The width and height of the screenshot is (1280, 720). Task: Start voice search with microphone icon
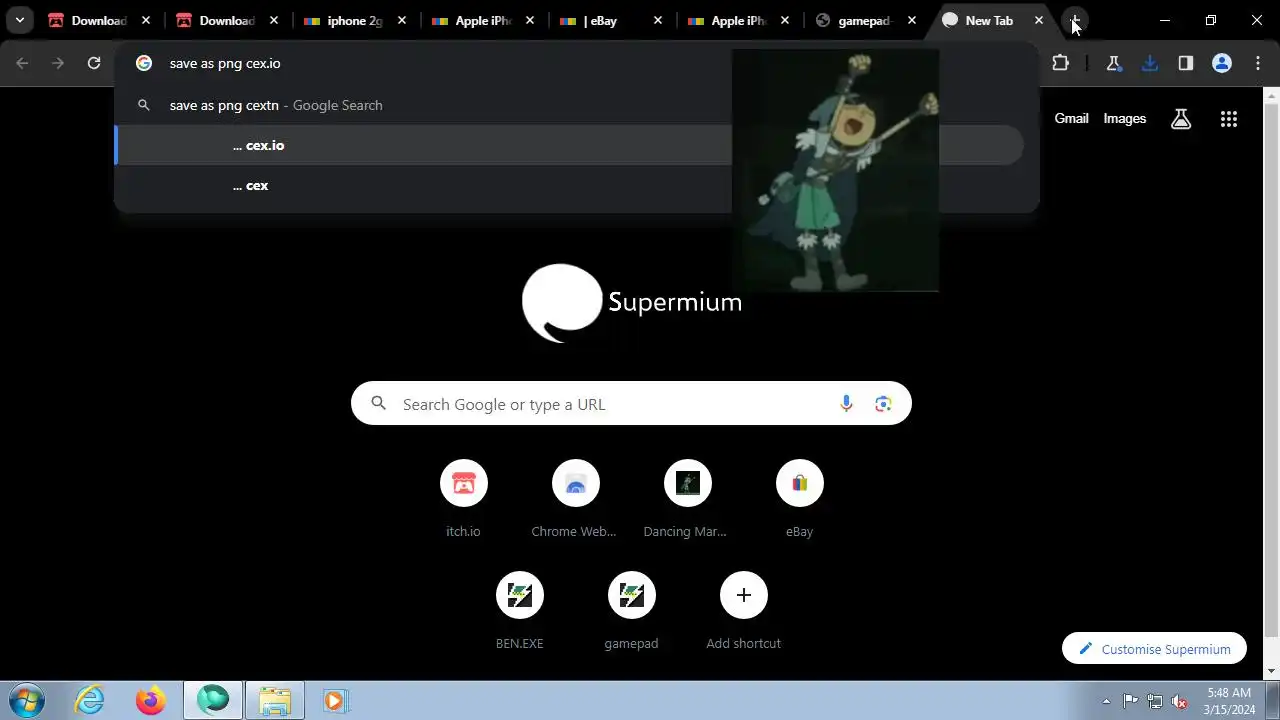click(x=846, y=403)
